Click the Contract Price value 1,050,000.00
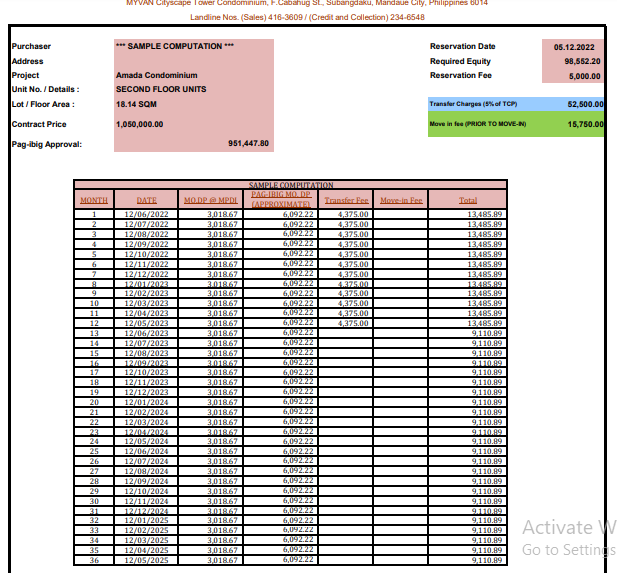Viewport: 617px width, 573px height. [x=150, y=124]
